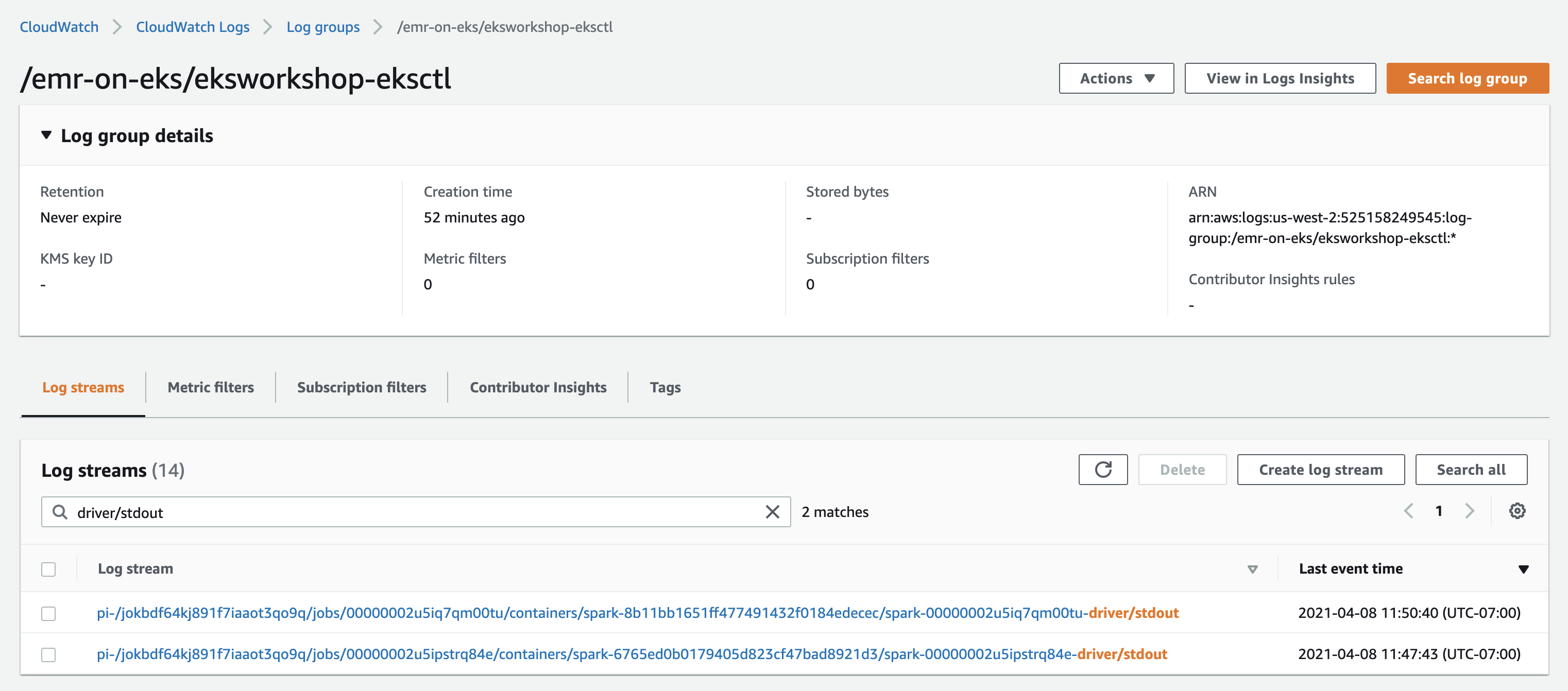
Task: Click the Search log group button
Action: coord(1467,78)
